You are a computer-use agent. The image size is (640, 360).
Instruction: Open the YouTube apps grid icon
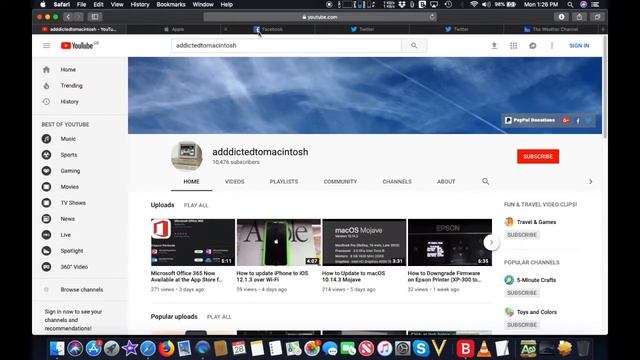513,45
